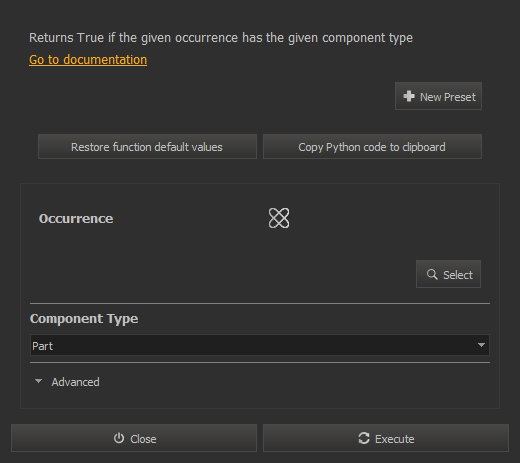This screenshot has height=463, width=520.
Task: Click the Close button
Action: (134, 438)
